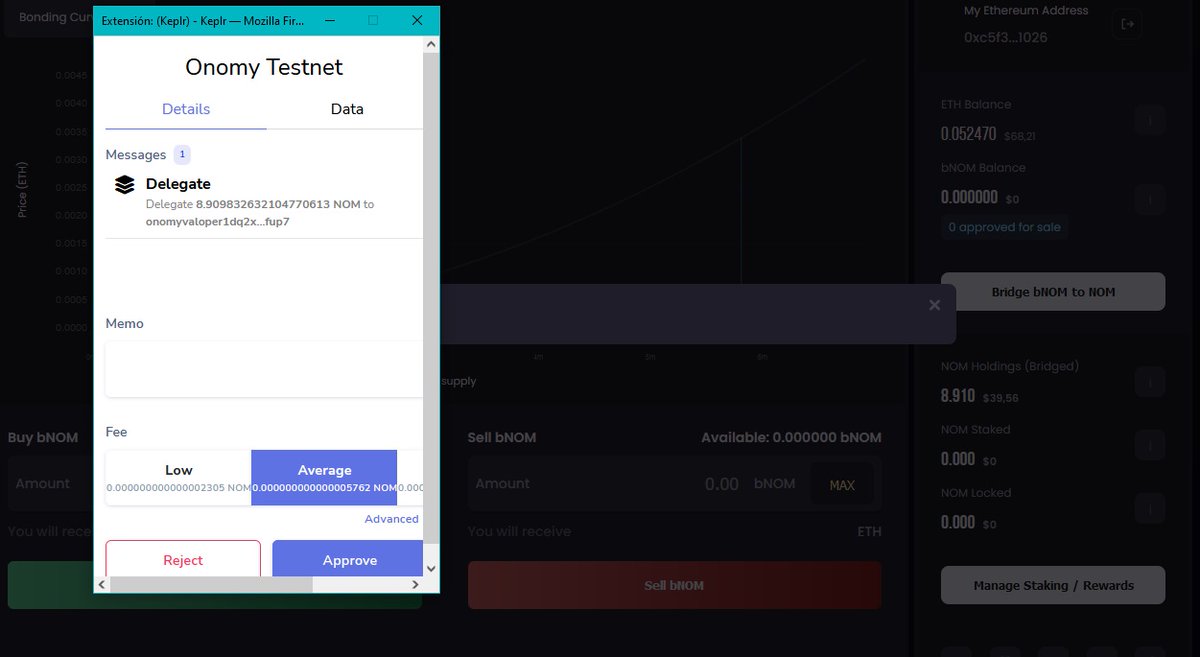Reject the Keplr delegate transaction
The width and height of the screenshot is (1200, 657).
[183, 559]
